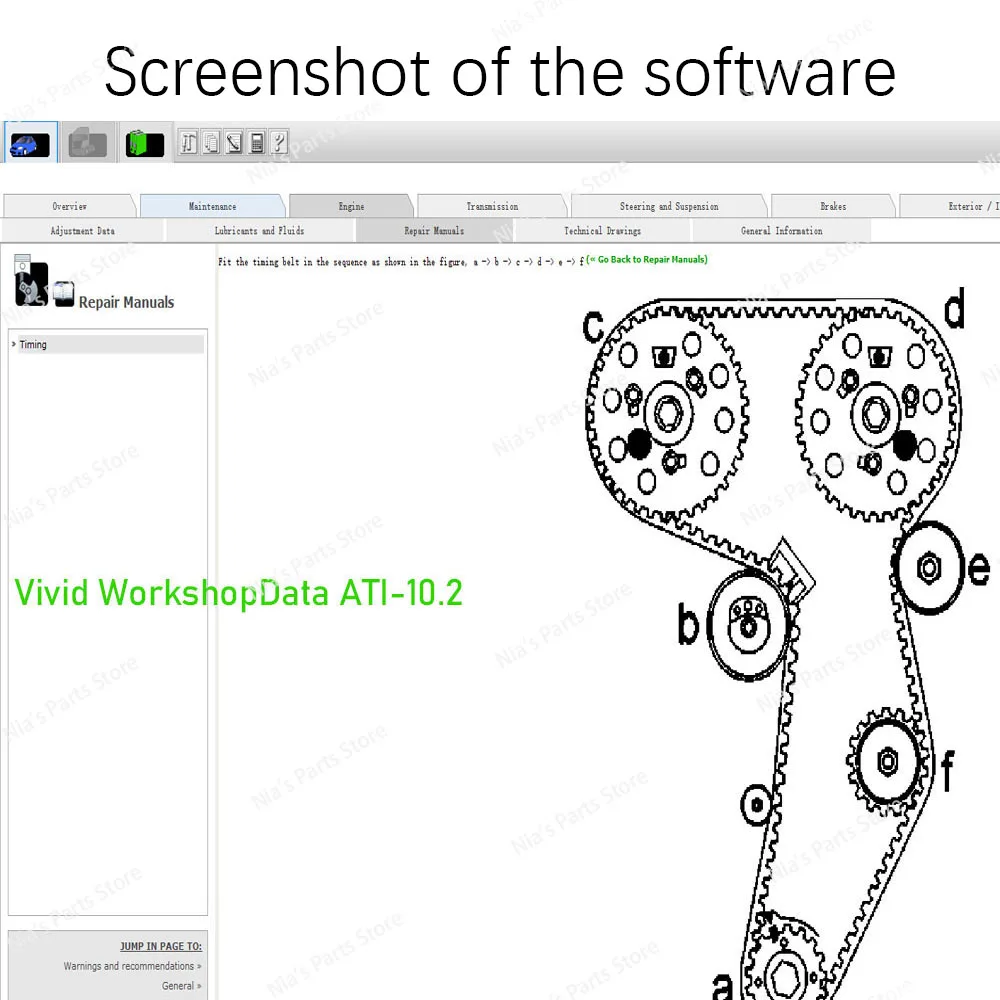Viewport: 1000px width, 1000px height.
Task: Open the green book icon in toolbar
Action: coord(145,142)
